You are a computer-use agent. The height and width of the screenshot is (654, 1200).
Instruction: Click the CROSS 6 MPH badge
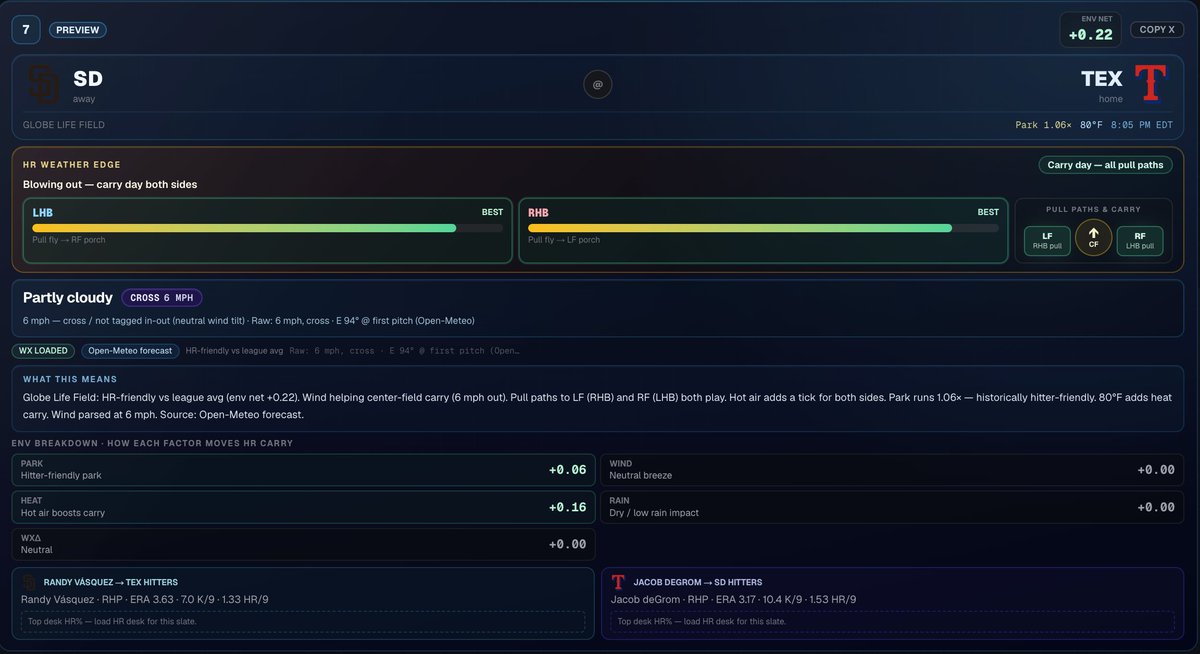point(162,298)
